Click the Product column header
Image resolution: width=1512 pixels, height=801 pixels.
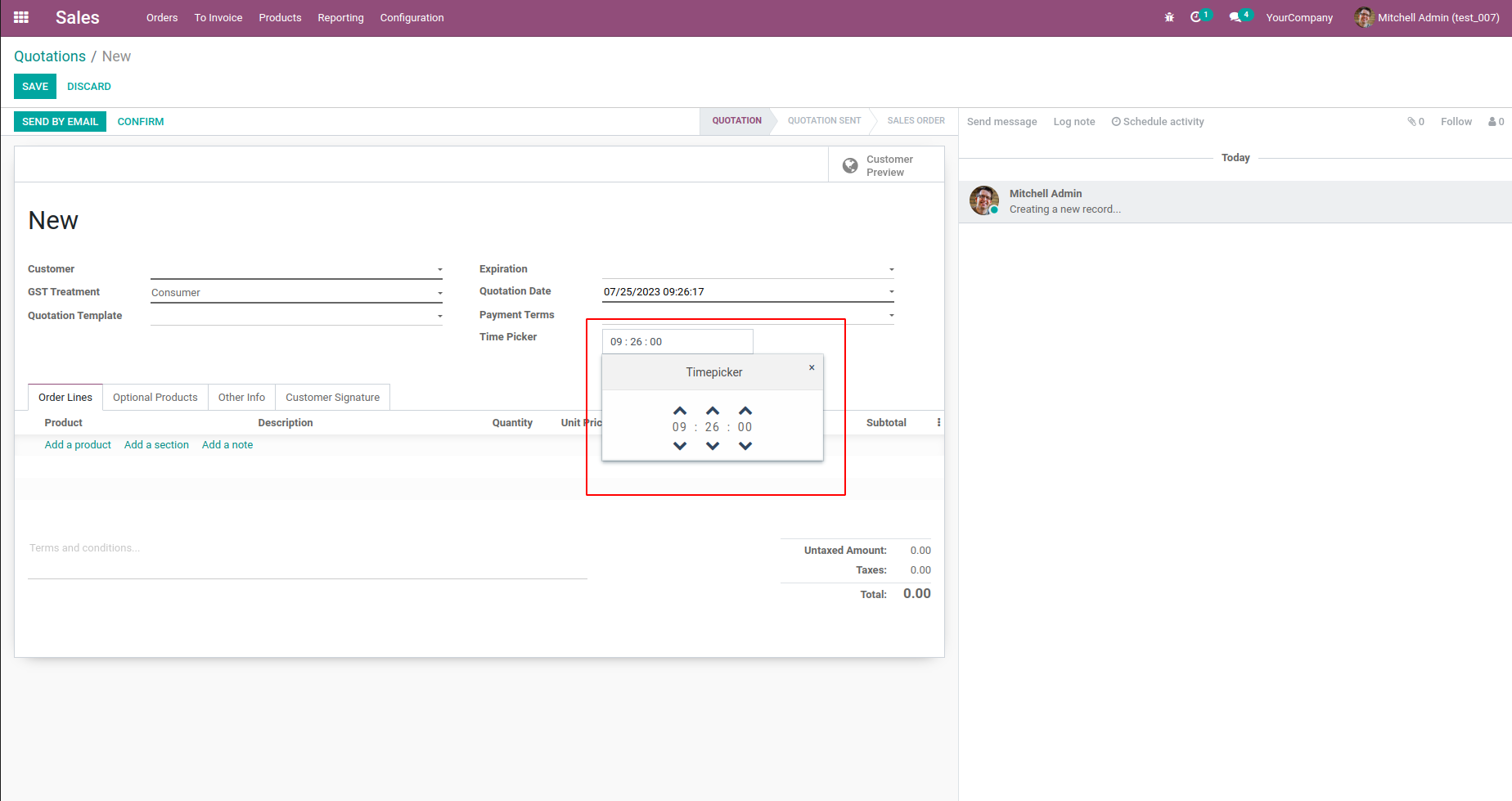pyautogui.click(x=64, y=423)
